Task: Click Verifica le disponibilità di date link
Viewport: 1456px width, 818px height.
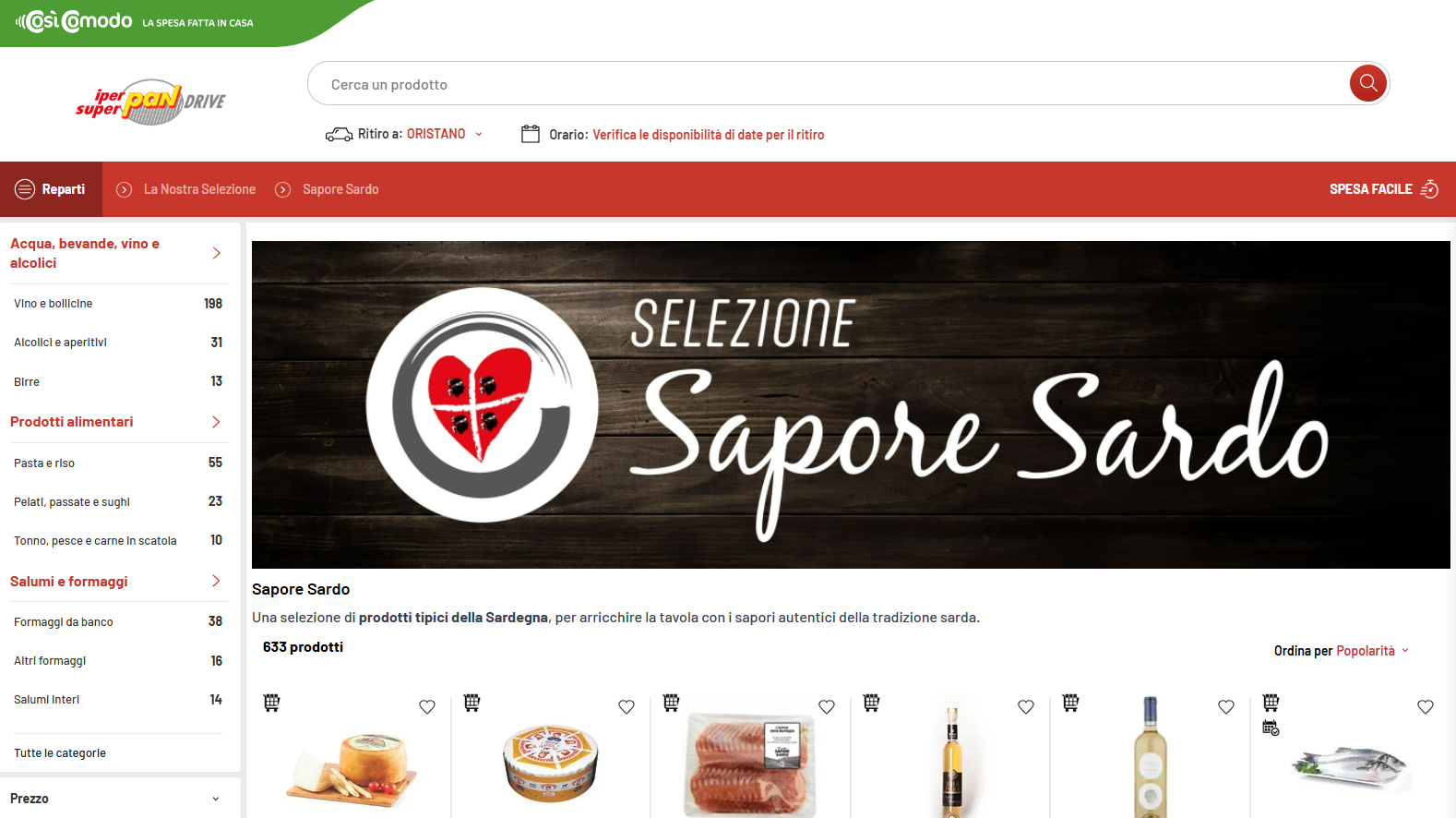Action: click(x=709, y=135)
